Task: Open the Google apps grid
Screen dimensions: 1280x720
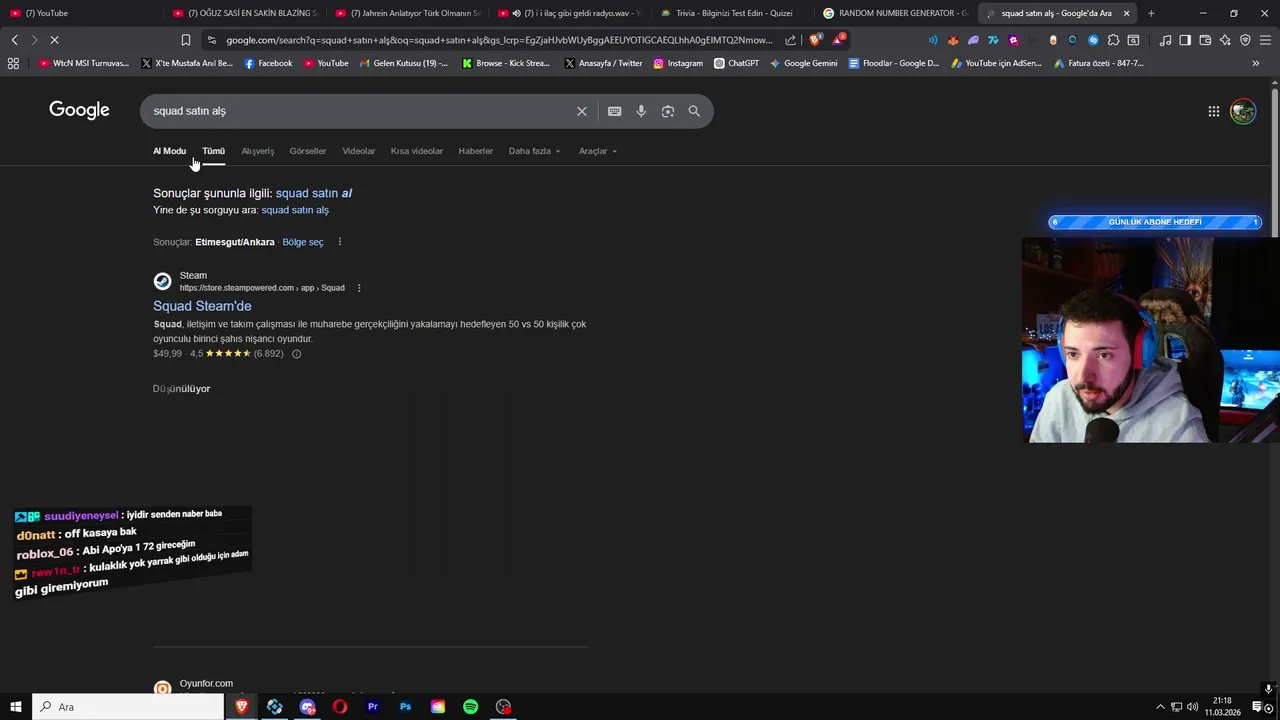Action: coord(1213,111)
